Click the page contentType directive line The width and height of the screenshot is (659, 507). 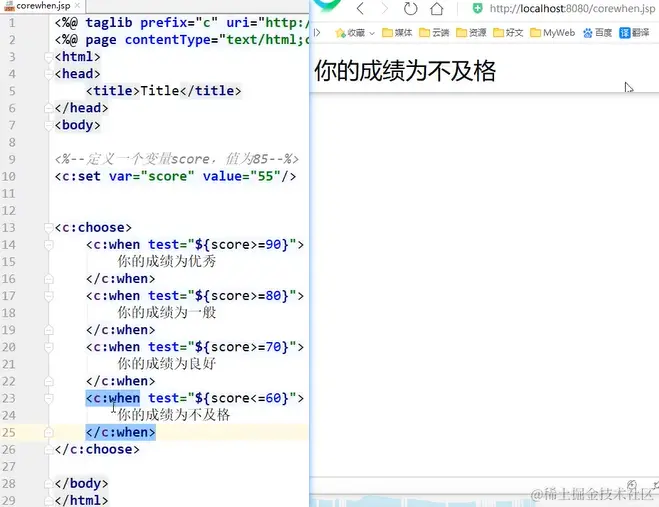tap(182, 40)
